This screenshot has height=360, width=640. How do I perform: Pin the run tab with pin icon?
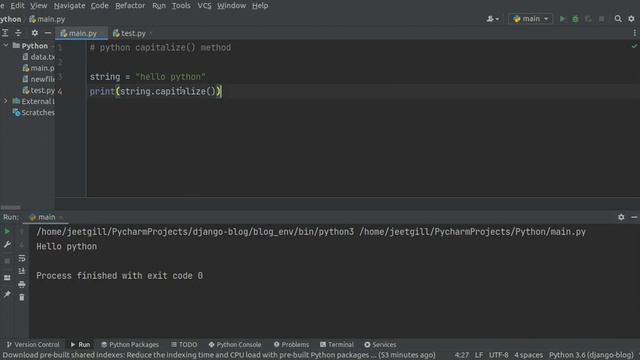7,294
